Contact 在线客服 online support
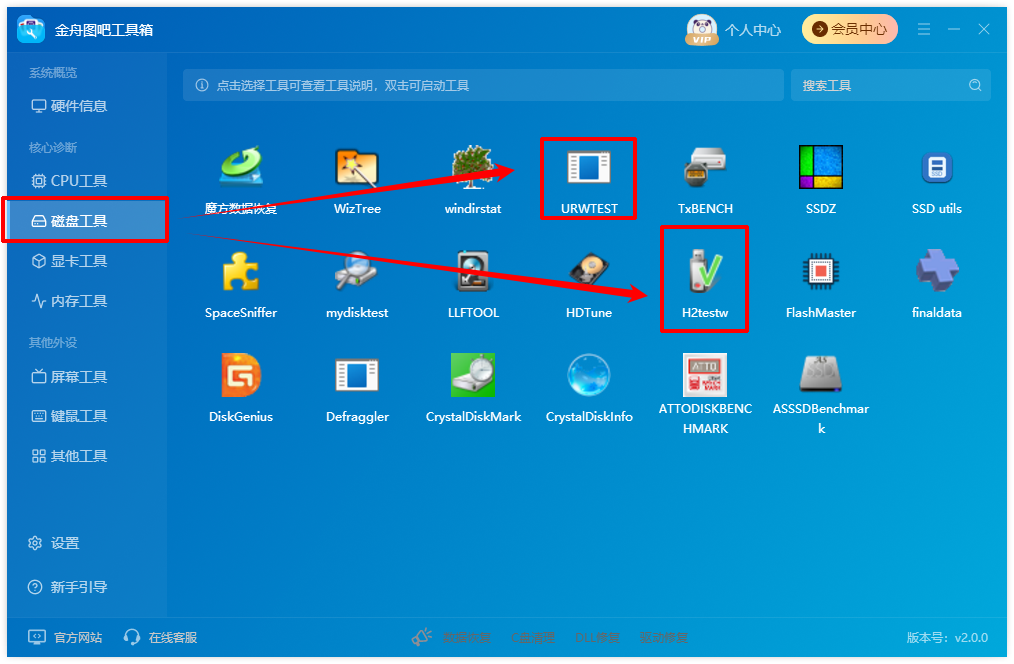 pyautogui.click(x=161, y=637)
